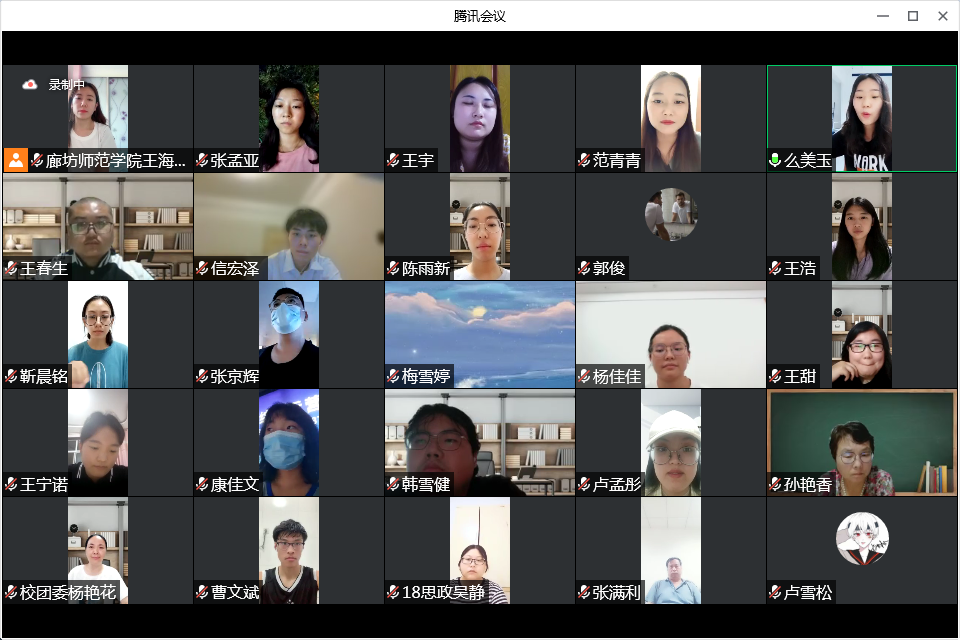Viewport: 960px width, 640px height.
Task: Click muted mic icon next to 信宏泽
Action: click(x=202, y=268)
